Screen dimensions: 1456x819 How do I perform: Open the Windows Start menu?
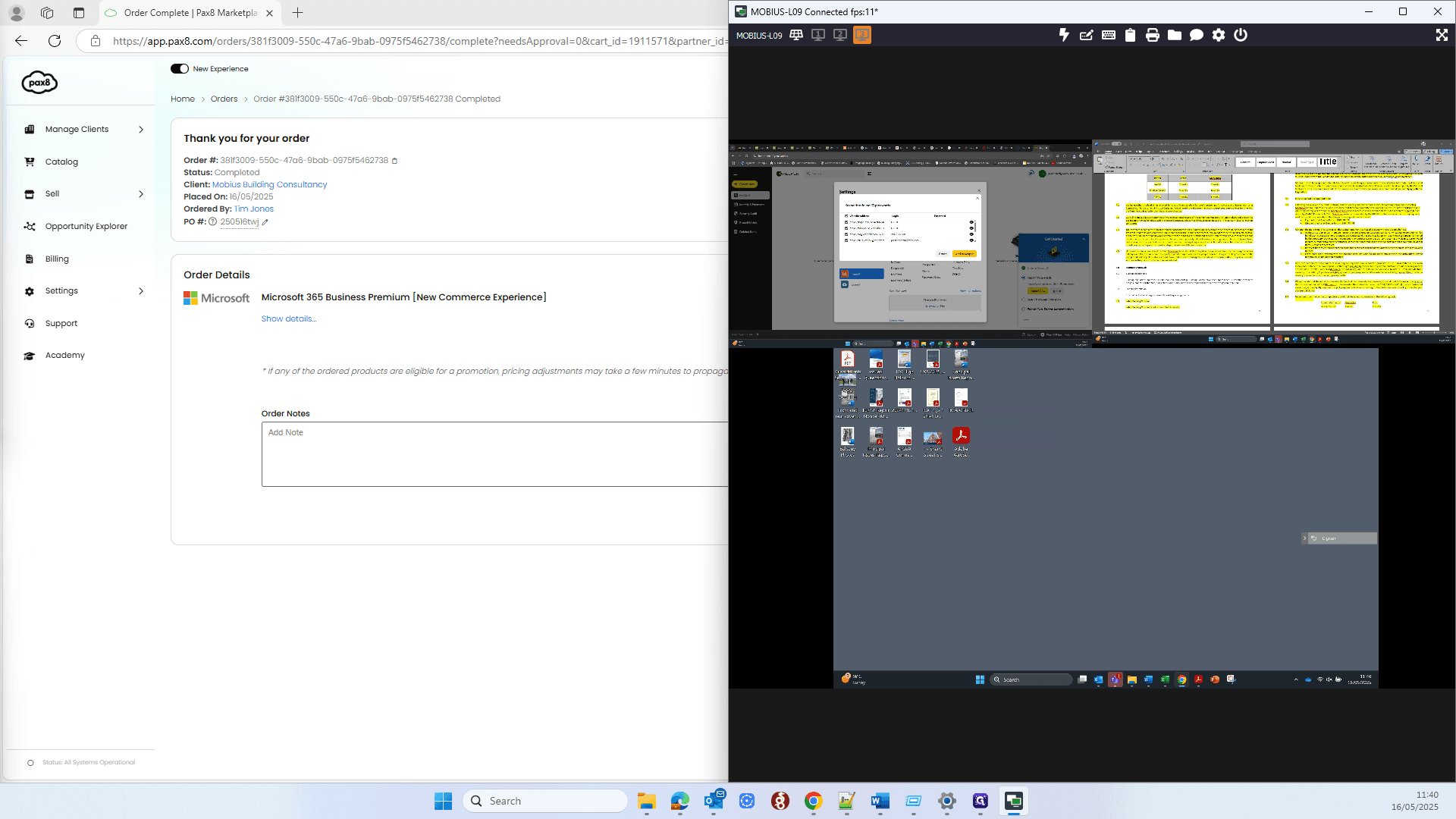click(x=443, y=801)
